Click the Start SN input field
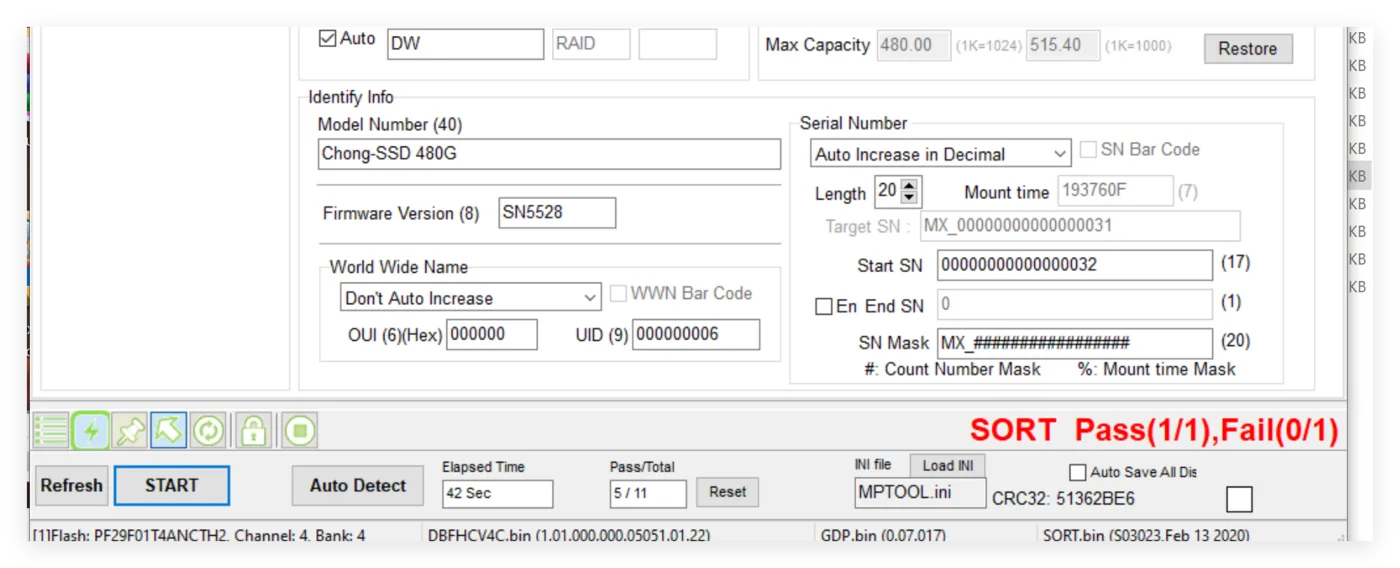Viewport: 1400px width, 568px height. pyautogui.click(x=1075, y=265)
